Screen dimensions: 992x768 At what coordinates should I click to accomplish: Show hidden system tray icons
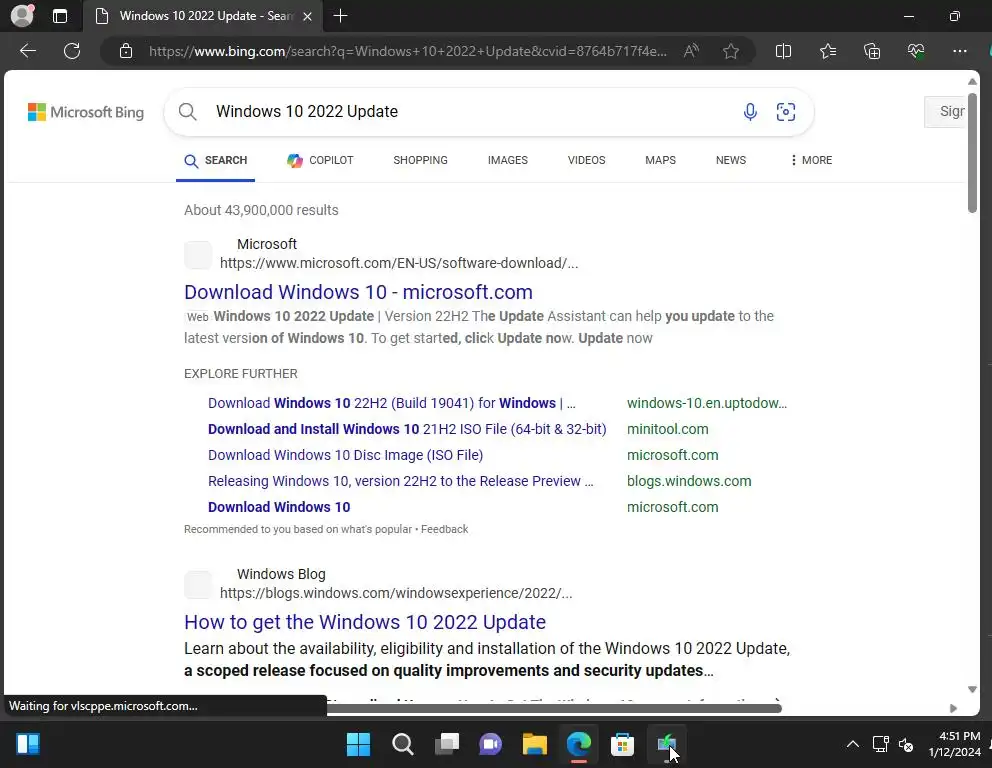coord(853,745)
